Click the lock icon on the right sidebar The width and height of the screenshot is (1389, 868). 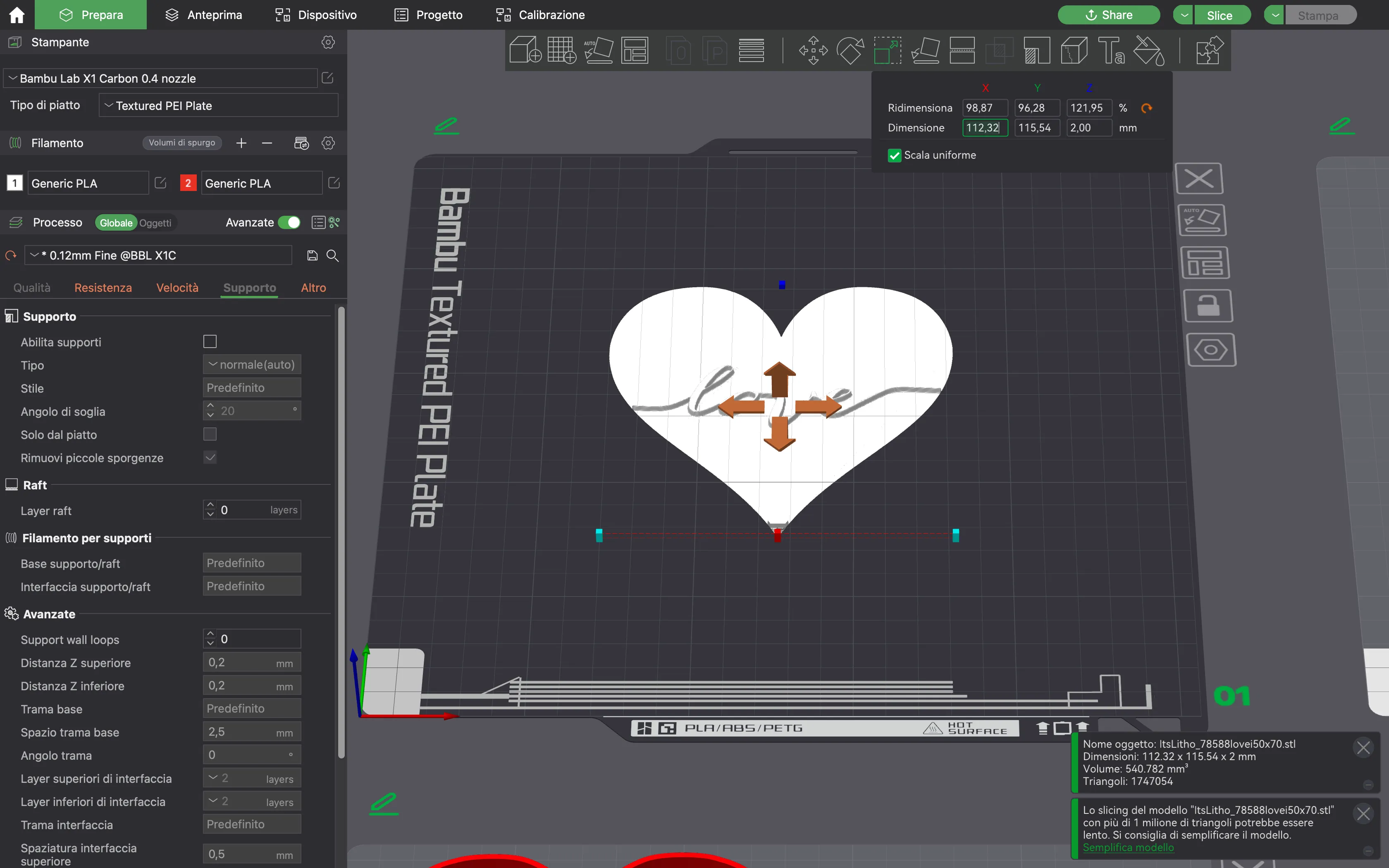[1208, 306]
